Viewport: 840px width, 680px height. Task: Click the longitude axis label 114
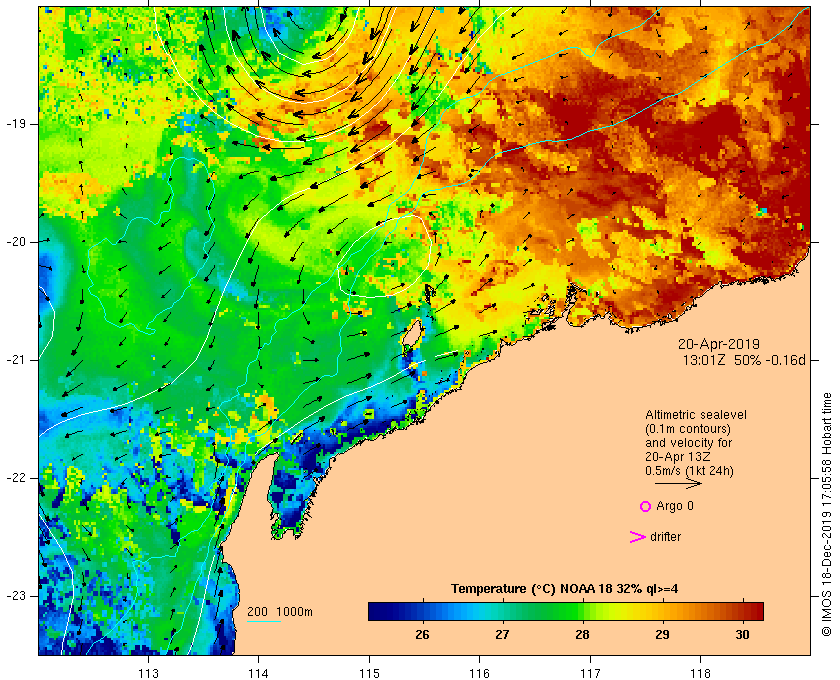pyautogui.click(x=258, y=673)
